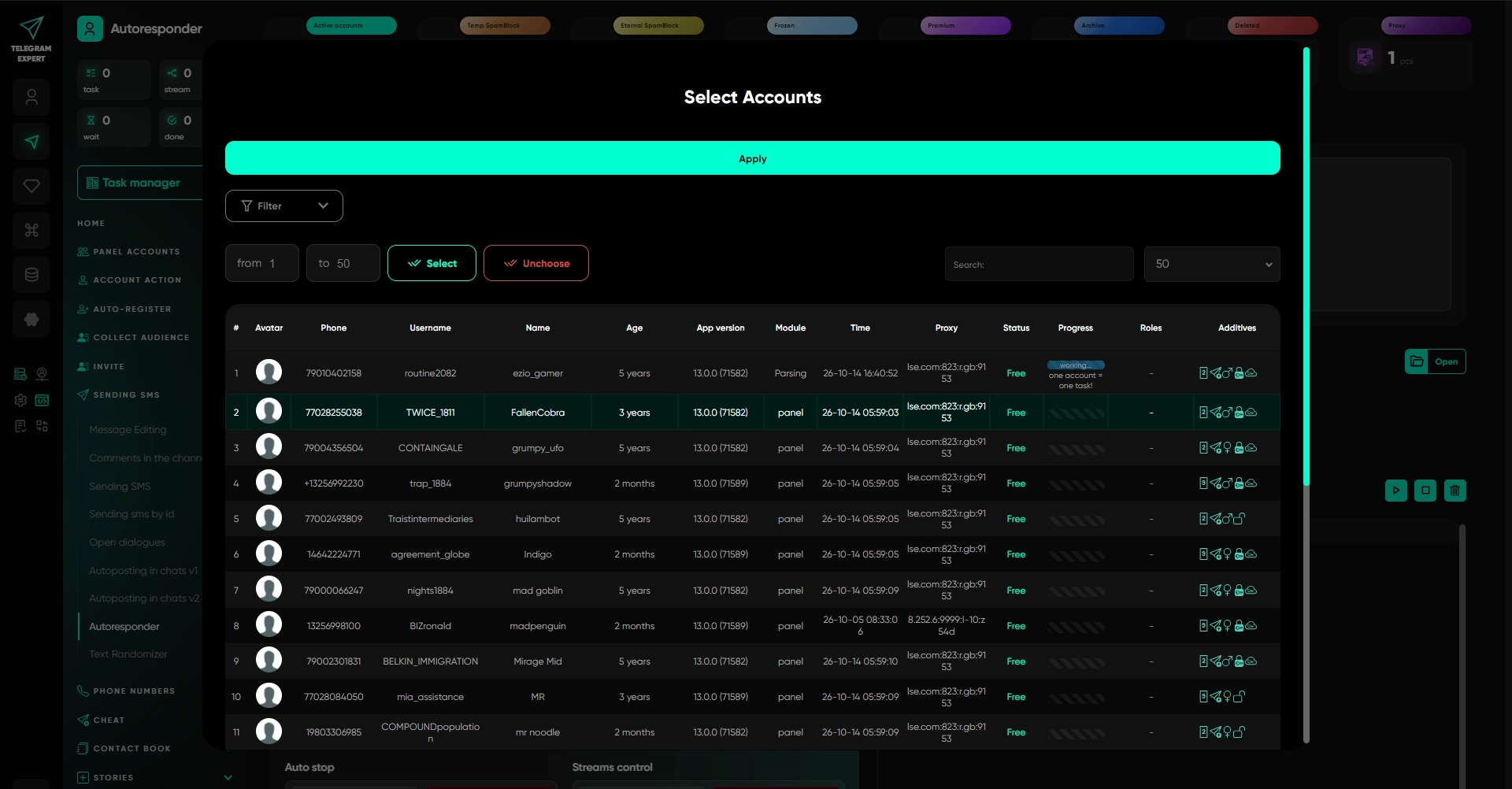Select the agreement_globe account row
Viewport: 1512px width, 789px height.
tap(753, 554)
